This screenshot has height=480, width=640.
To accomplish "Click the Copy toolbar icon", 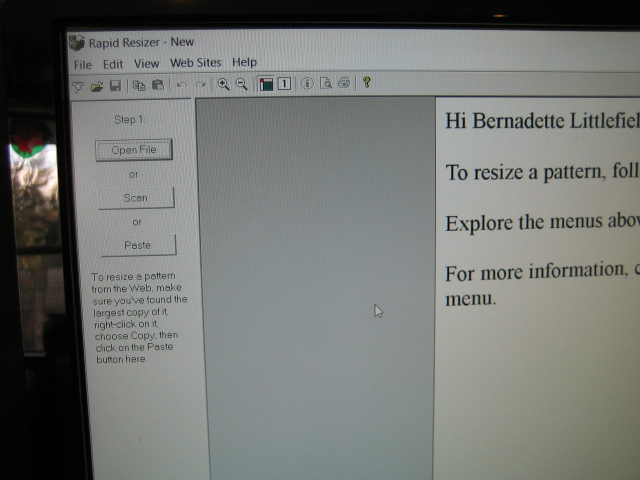I will click(x=139, y=85).
